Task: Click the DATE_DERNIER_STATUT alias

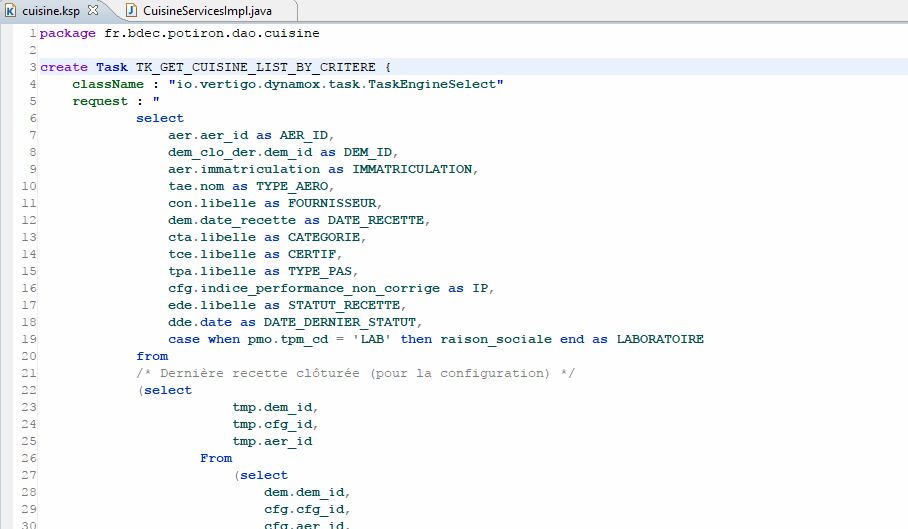Action: tap(340, 322)
